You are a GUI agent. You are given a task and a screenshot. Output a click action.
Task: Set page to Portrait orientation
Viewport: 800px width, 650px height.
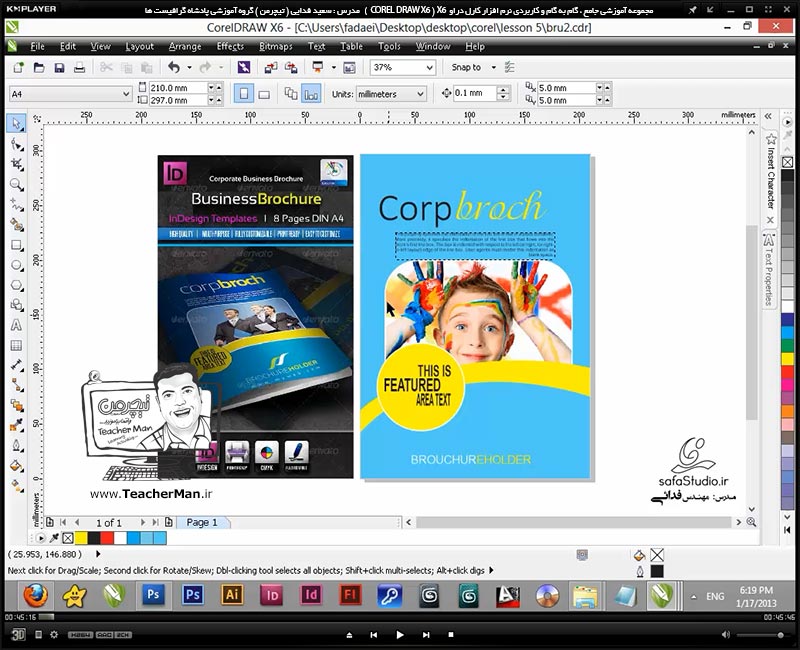click(x=244, y=94)
